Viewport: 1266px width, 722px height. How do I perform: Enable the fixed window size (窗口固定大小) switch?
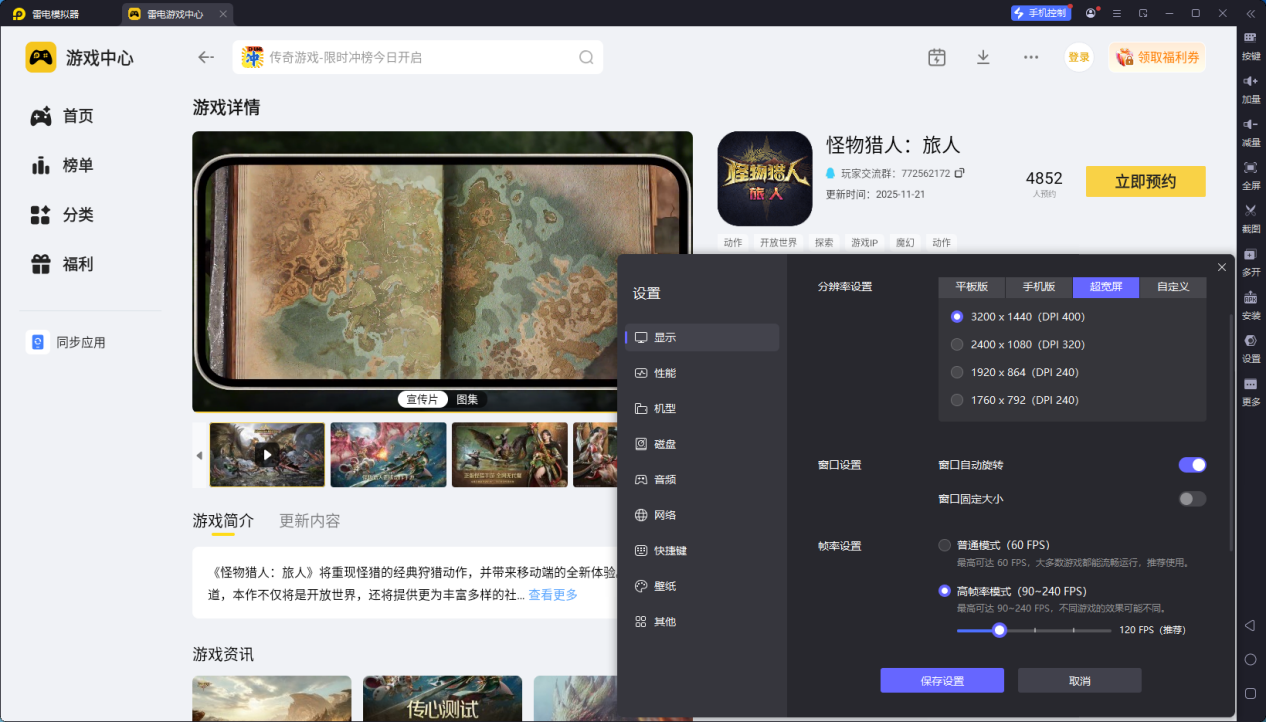(1192, 499)
